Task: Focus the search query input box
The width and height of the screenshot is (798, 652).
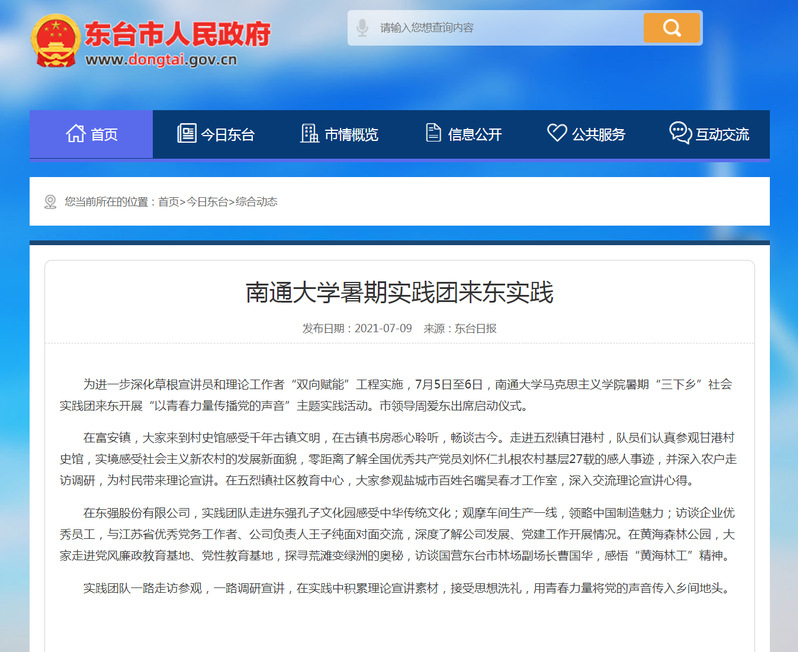Action: [505, 28]
